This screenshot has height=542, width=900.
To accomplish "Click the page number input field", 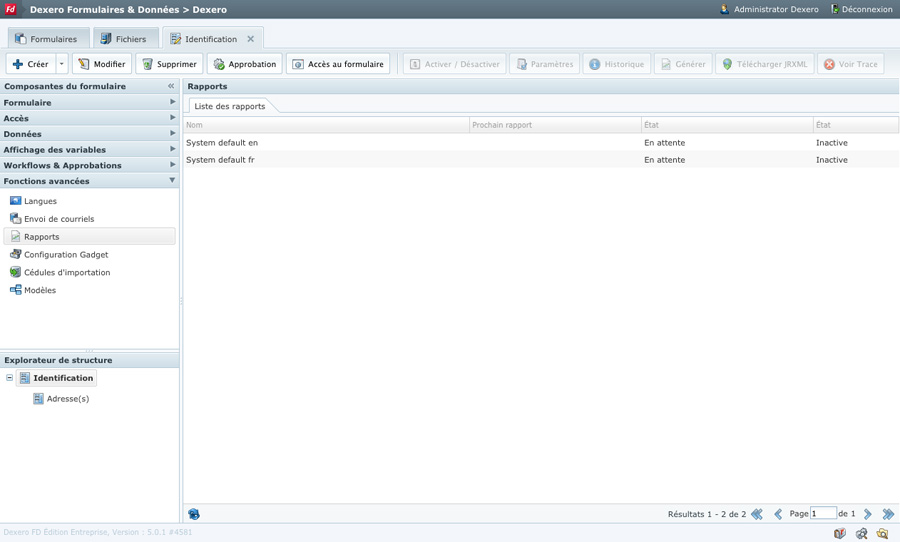I will pyautogui.click(x=823, y=514).
